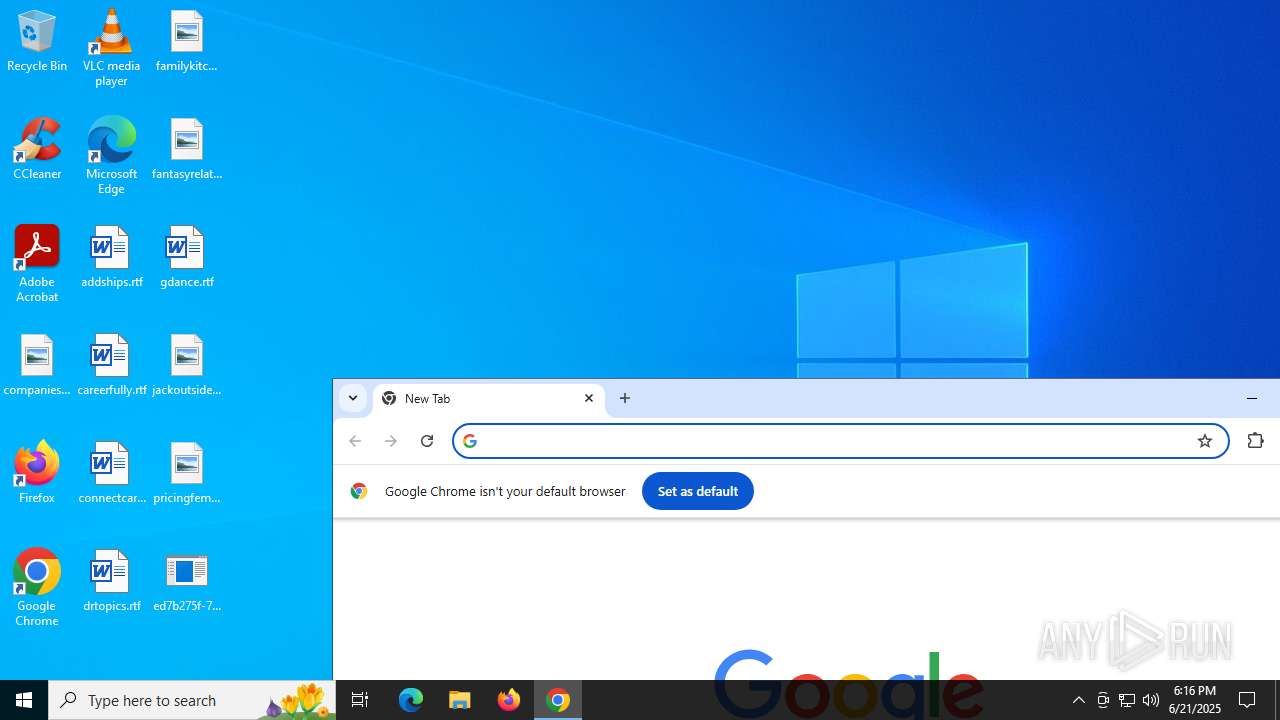Show hidden system tray icons
This screenshot has height=720, width=1280.
point(1079,700)
